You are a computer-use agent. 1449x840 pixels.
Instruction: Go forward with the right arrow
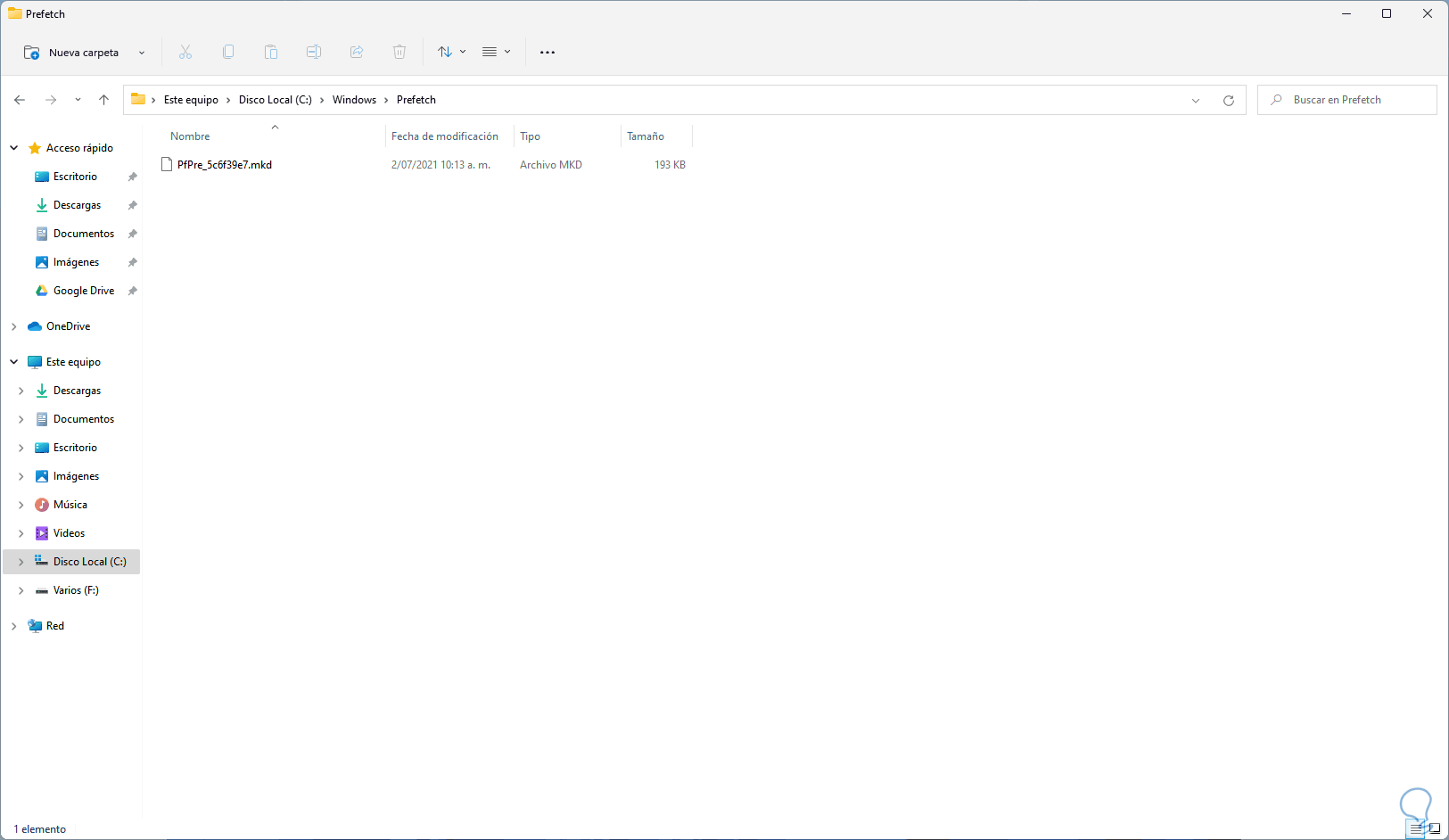(x=51, y=100)
